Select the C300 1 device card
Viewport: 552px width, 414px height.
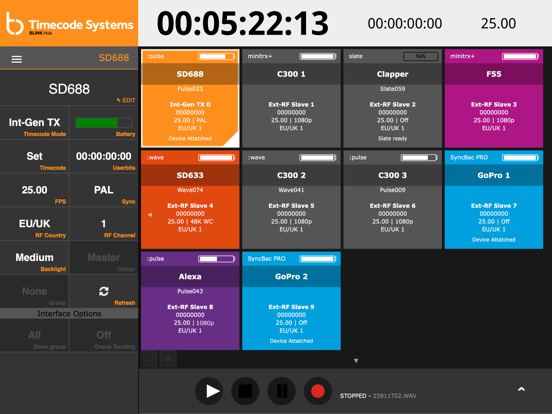coord(291,98)
